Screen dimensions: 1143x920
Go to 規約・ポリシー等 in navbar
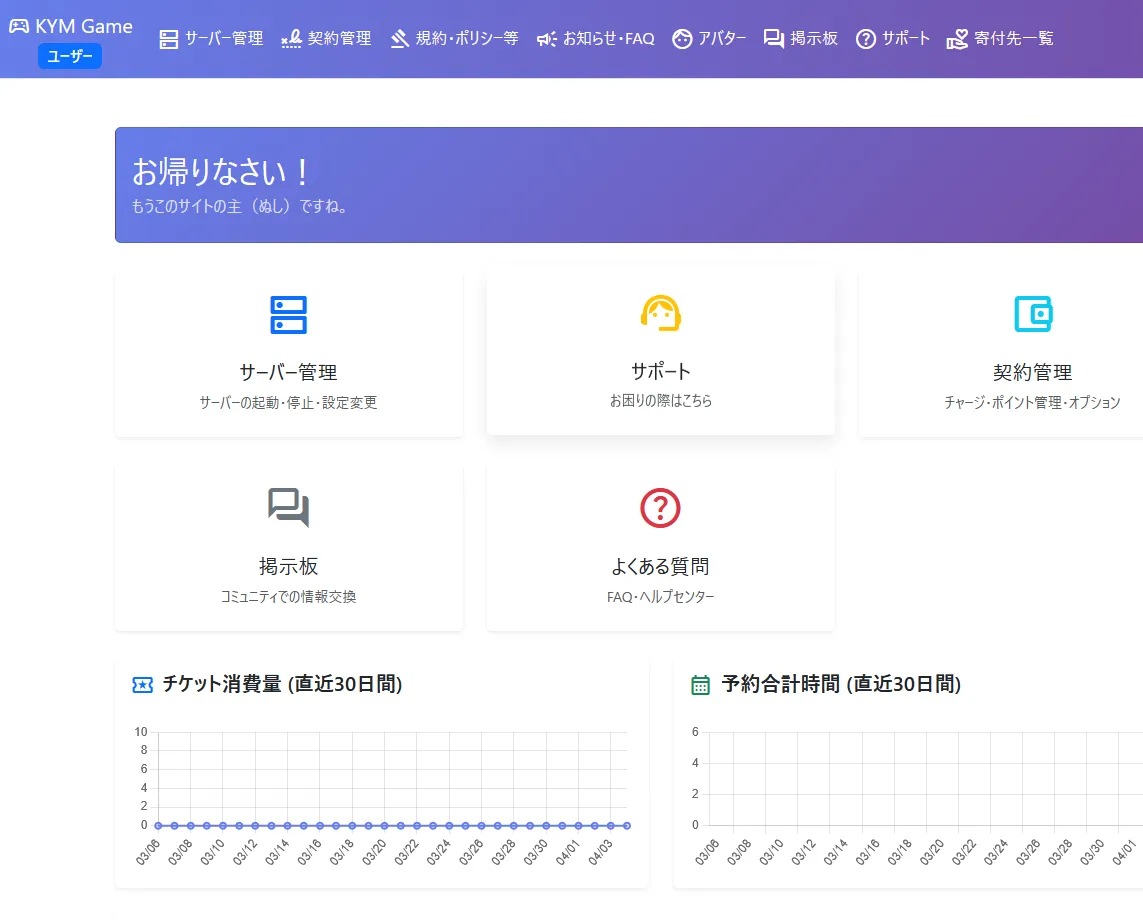[454, 39]
